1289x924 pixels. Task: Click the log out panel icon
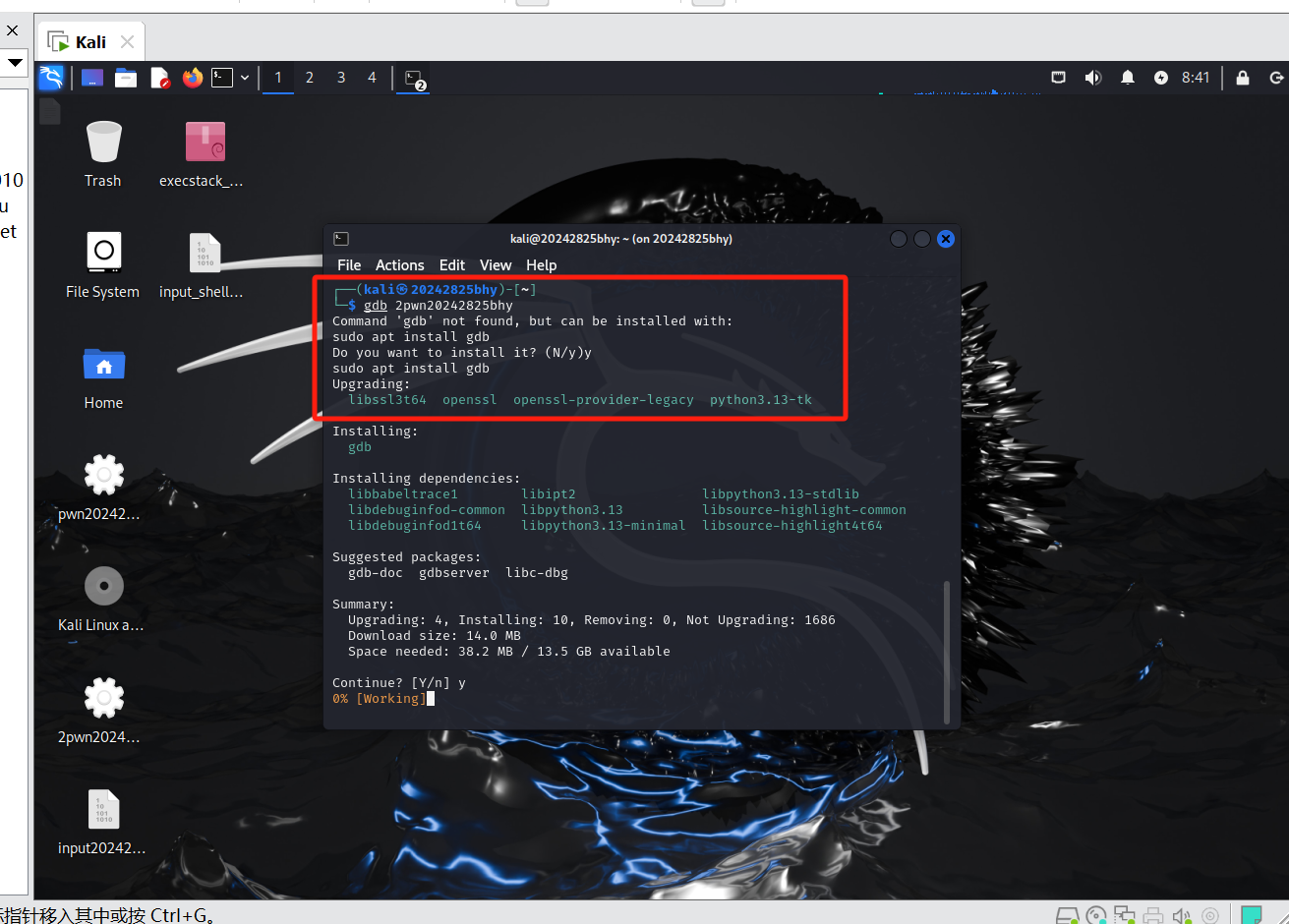1276,78
